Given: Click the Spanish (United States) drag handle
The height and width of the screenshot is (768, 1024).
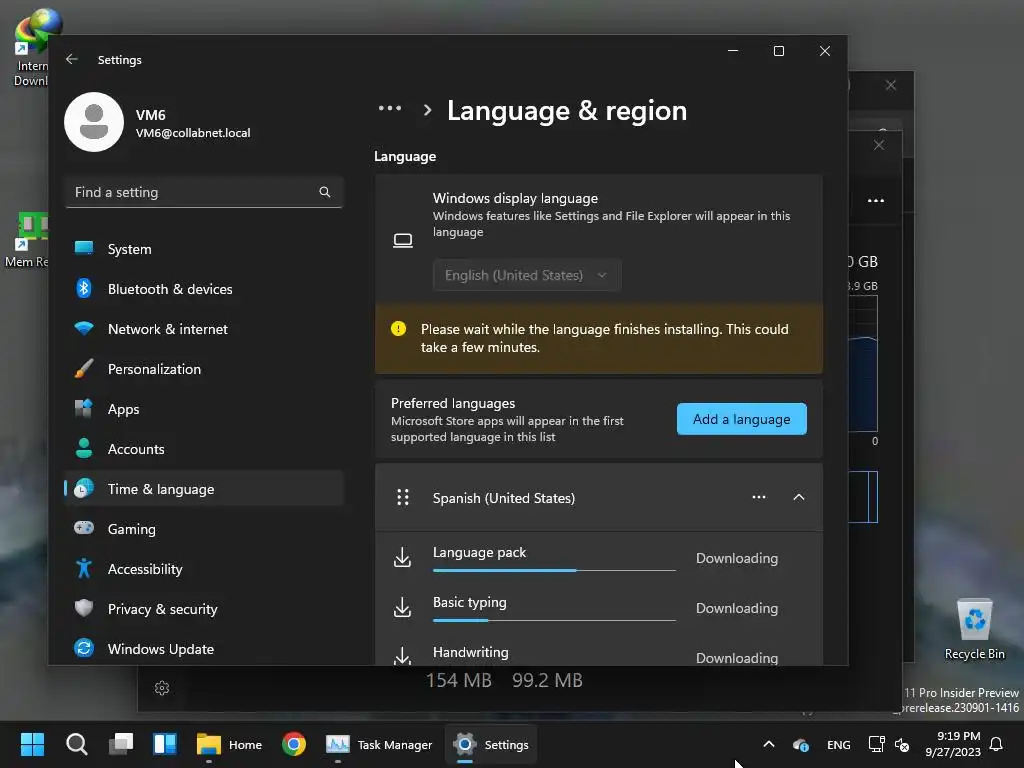Looking at the screenshot, I should (403, 498).
